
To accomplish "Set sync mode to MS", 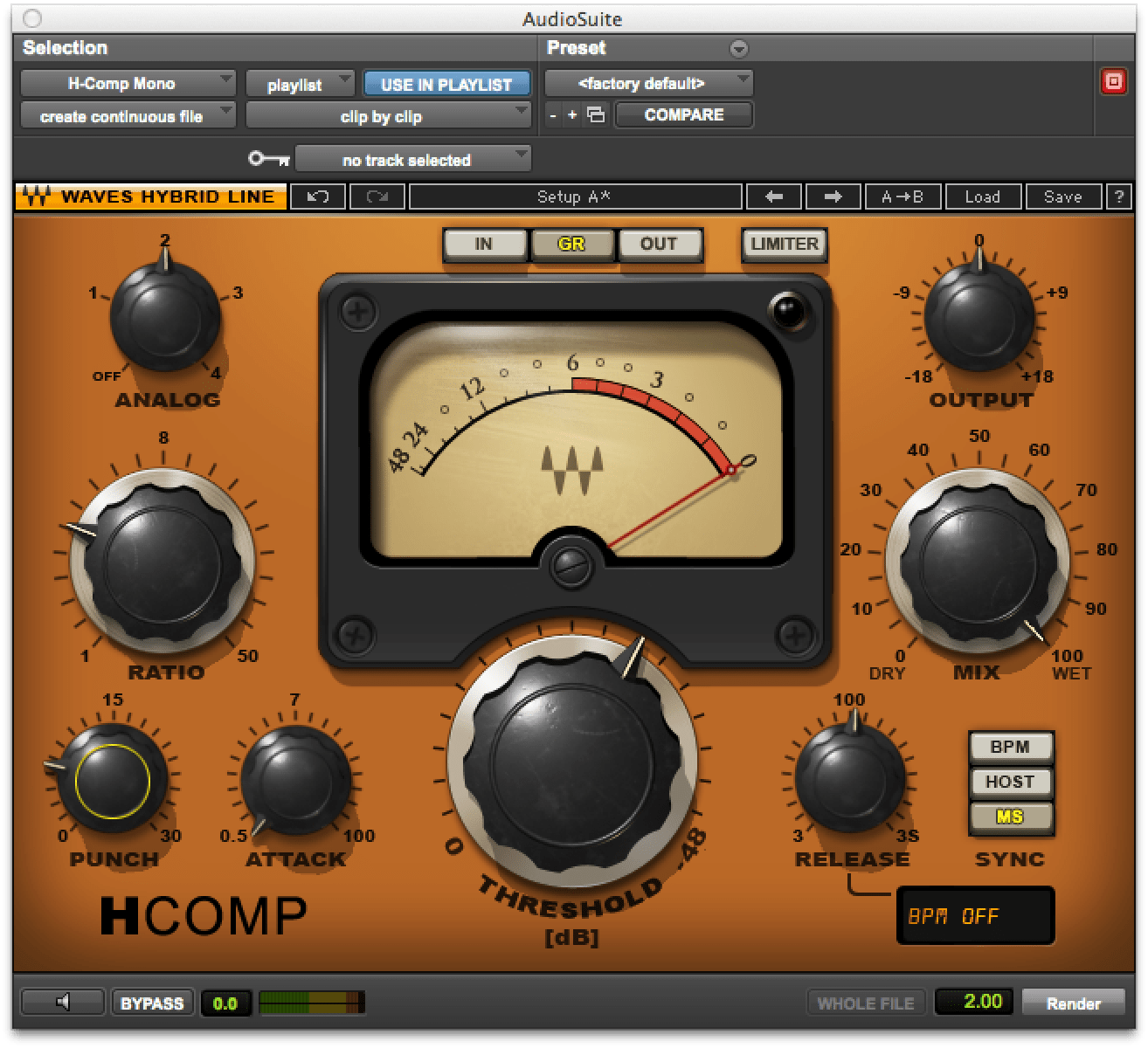I will 1010,817.
